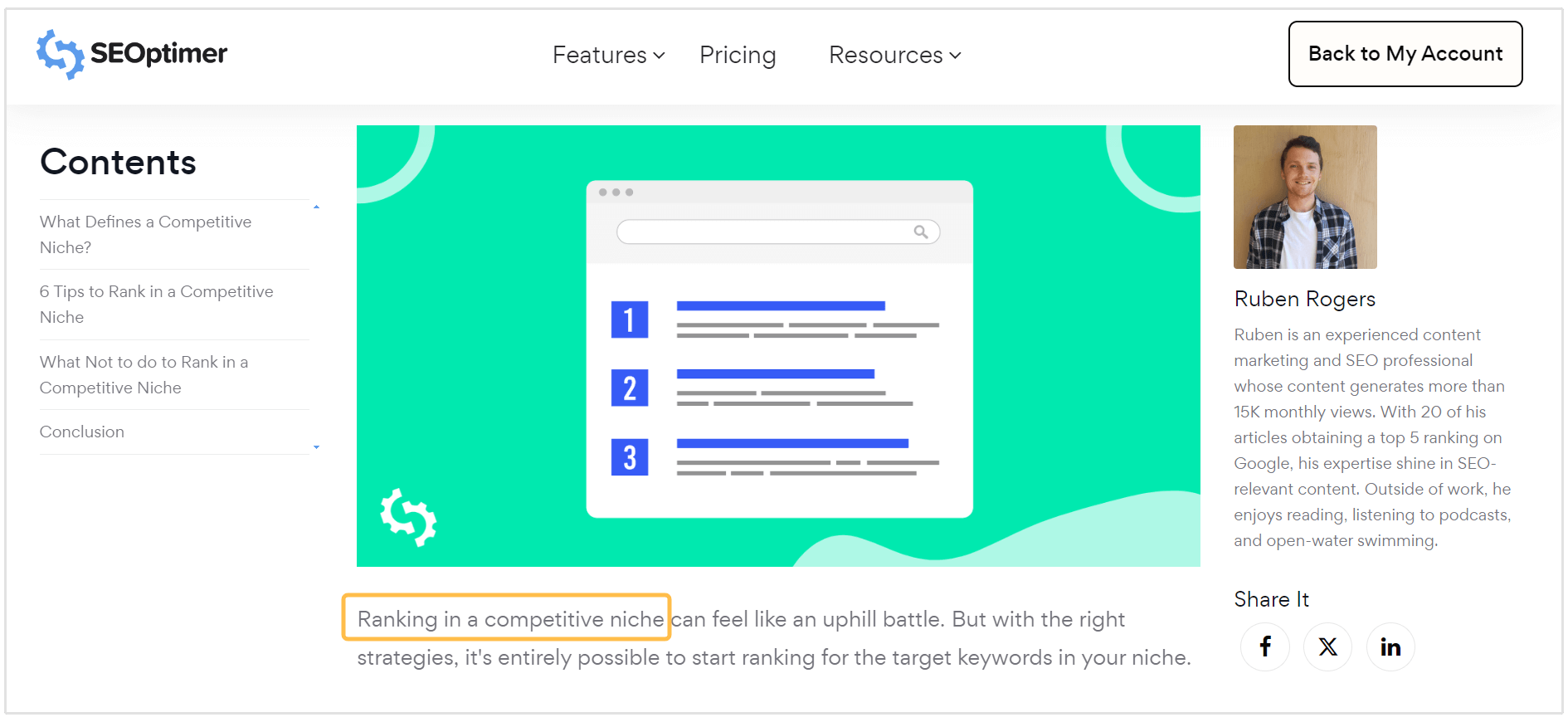Click the magnifier icon in illustrated search bar
The height and width of the screenshot is (722, 1568).
[921, 232]
